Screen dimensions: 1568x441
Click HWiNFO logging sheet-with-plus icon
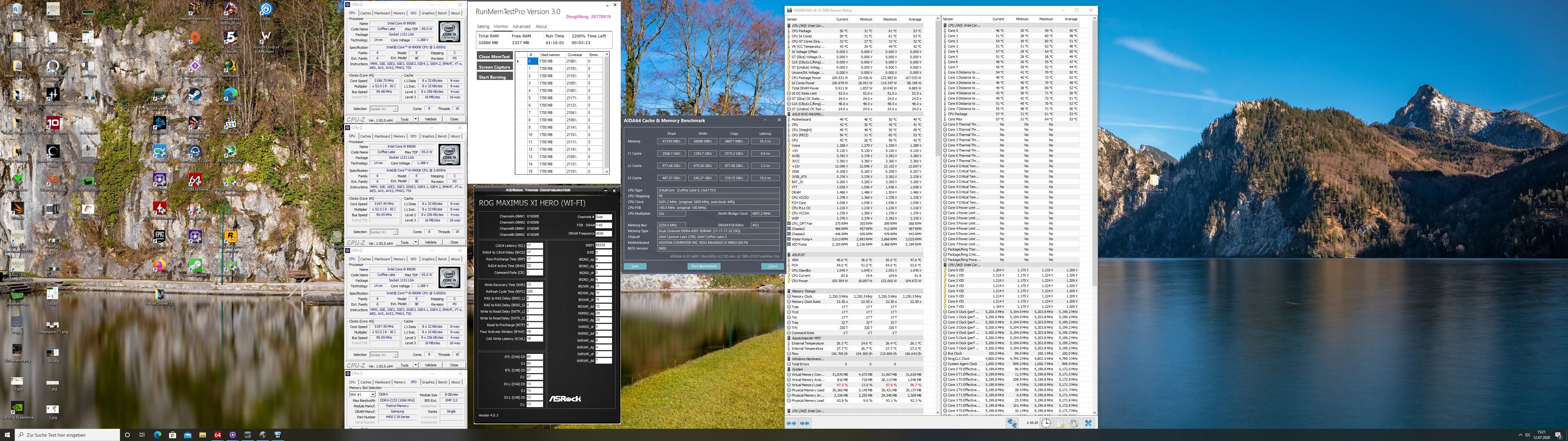click(1060, 423)
